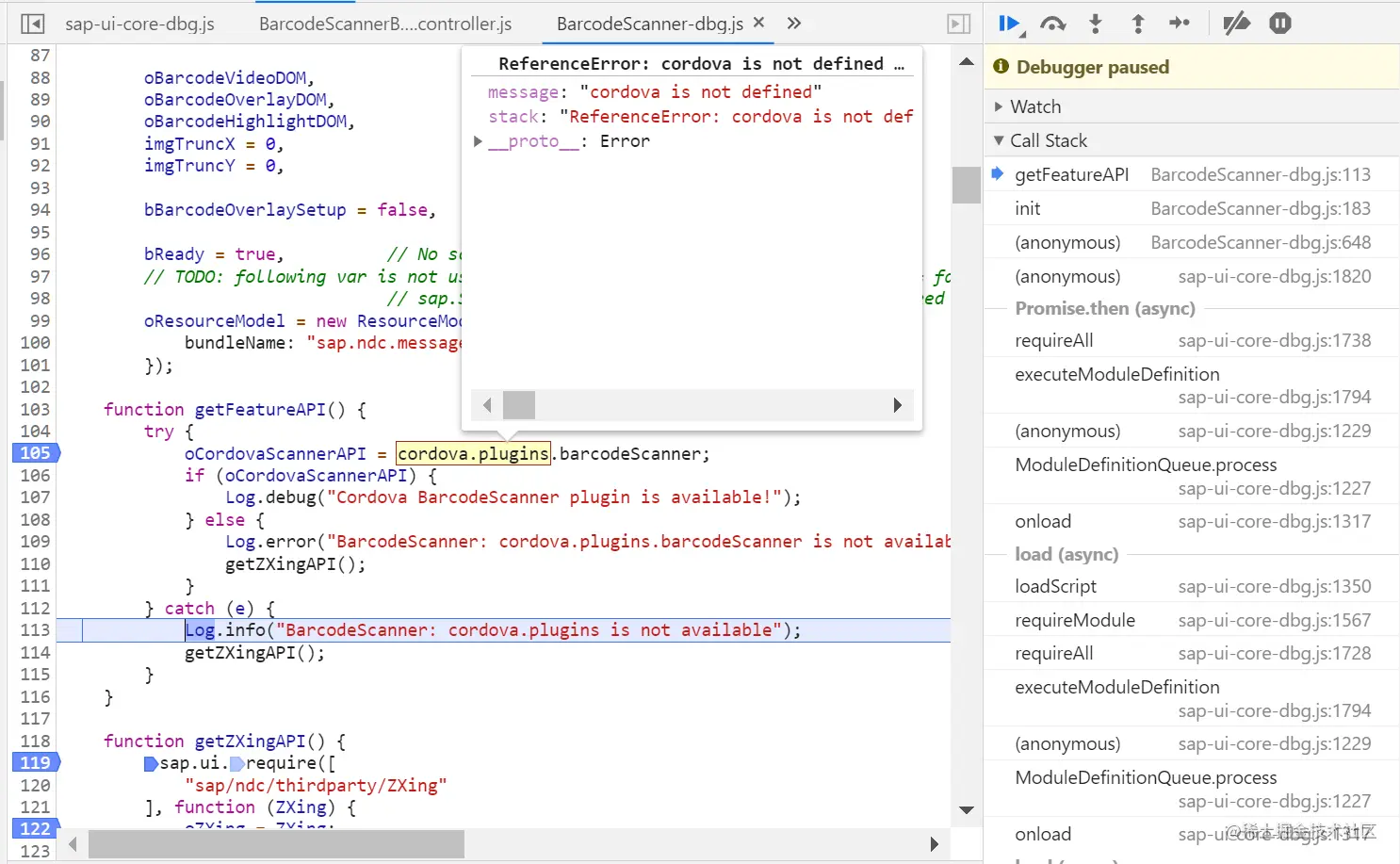
Task: Show more tabs with the chevron
Action: pos(794,24)
